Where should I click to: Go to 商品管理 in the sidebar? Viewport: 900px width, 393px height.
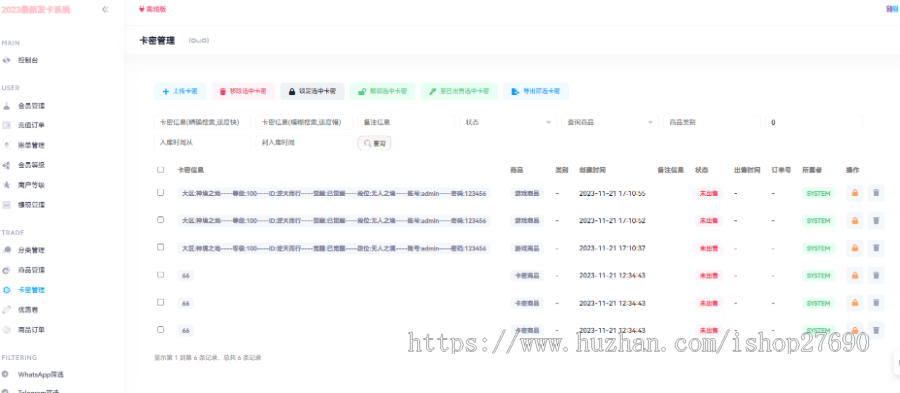tap(31, 270)
